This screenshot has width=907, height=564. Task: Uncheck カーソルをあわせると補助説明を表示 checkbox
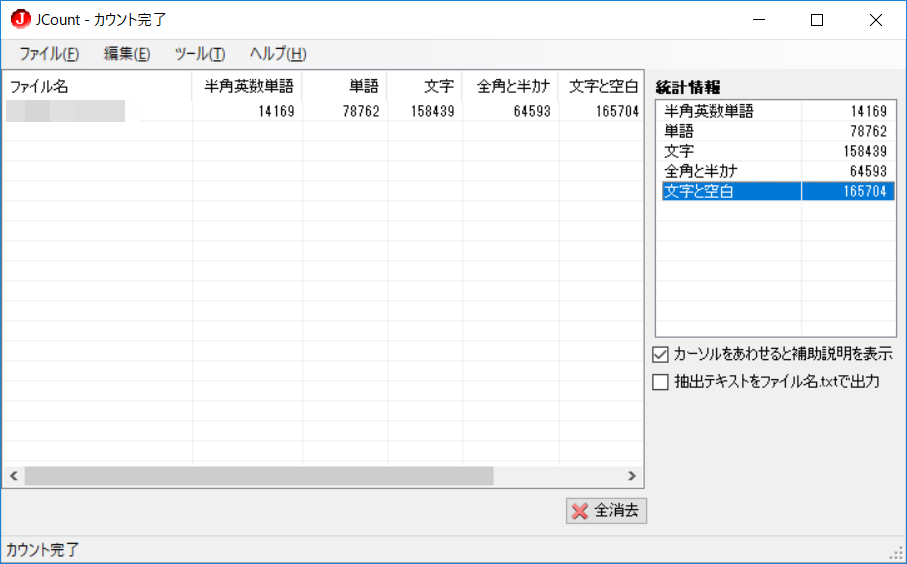660,355
